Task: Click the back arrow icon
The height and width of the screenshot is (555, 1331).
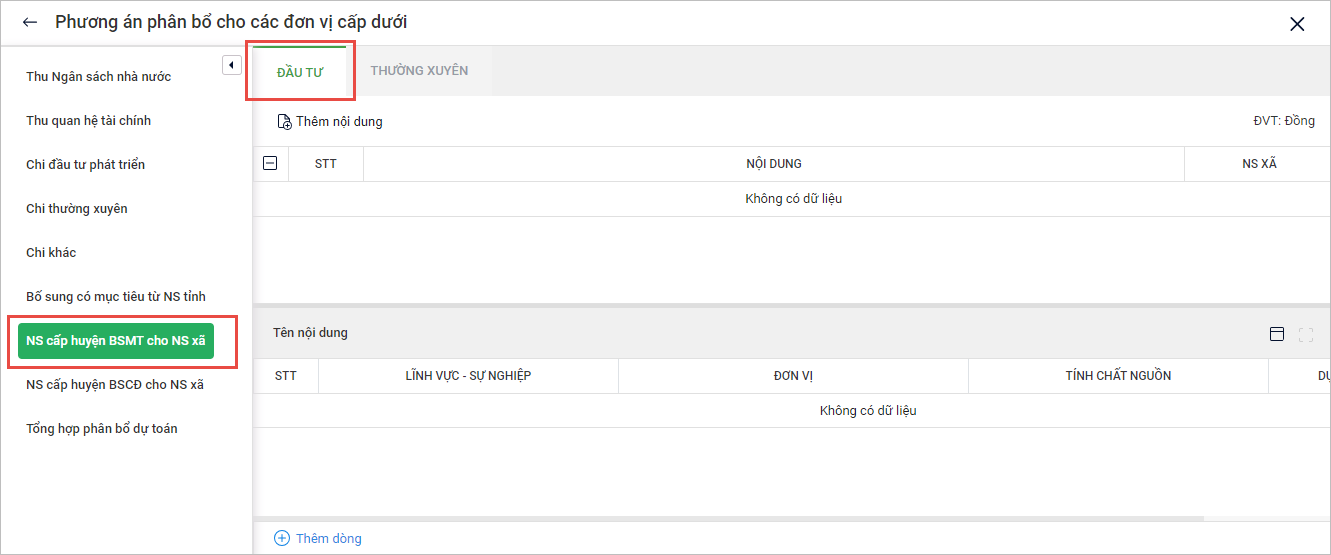Action: [30, 22]
